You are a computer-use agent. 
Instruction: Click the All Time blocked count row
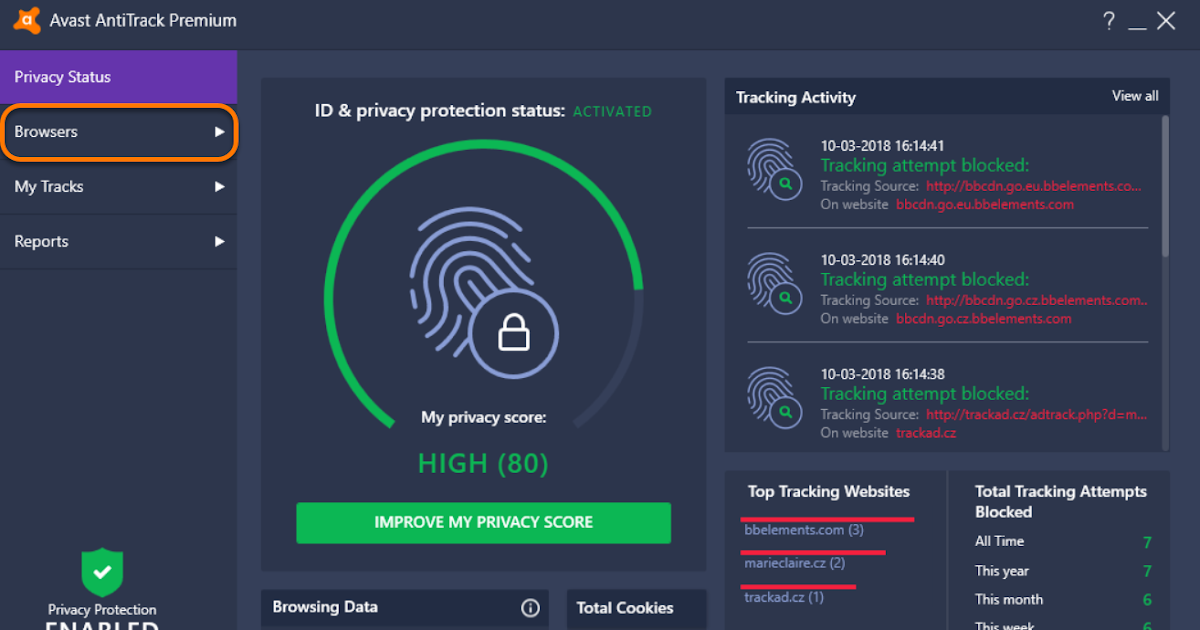click(1063, 542)
